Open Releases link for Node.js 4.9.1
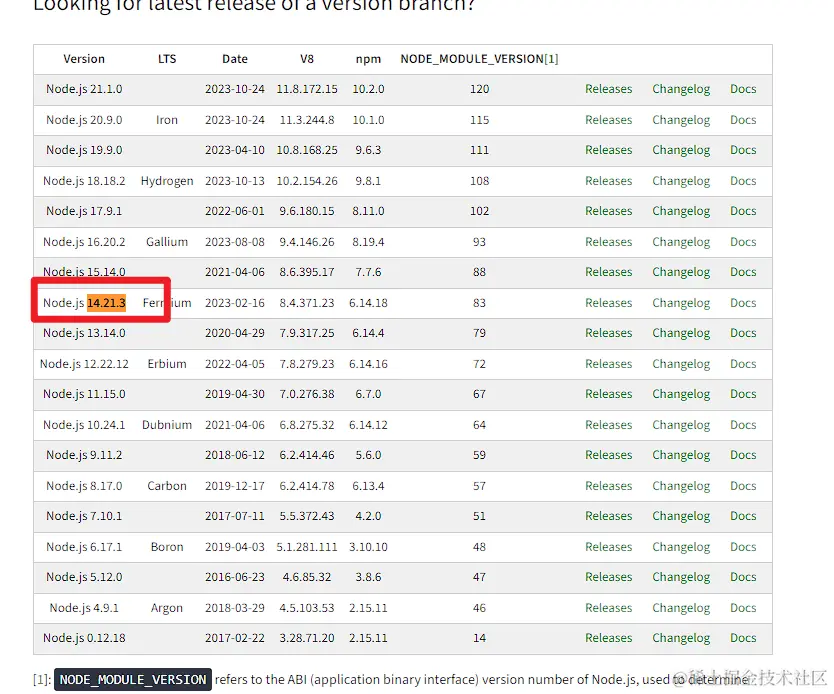The image size is (834, 694). pos(608,608)
